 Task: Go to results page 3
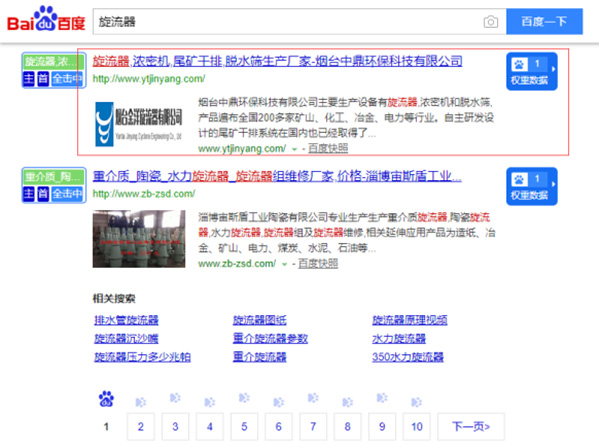click(x=175, y=427)
